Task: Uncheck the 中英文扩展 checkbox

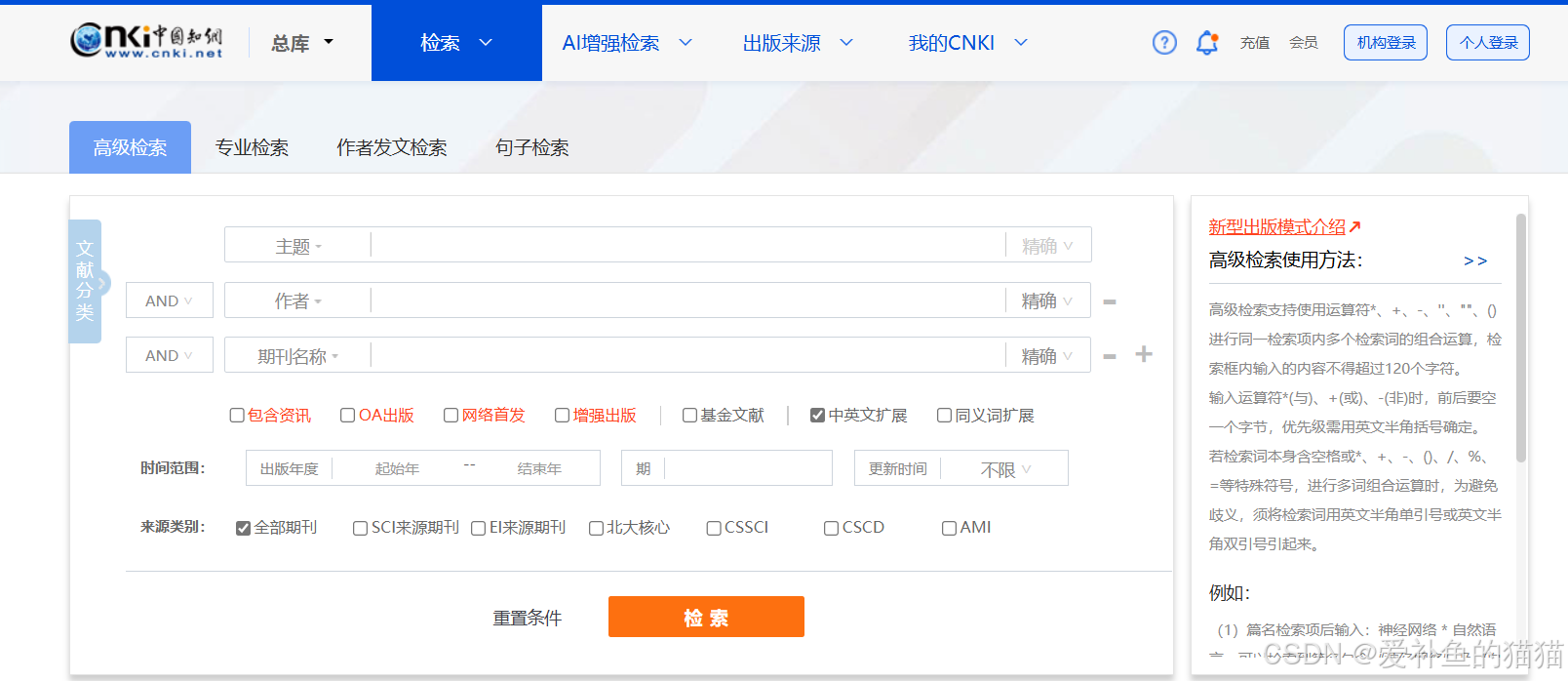Action: pos(817,416)
